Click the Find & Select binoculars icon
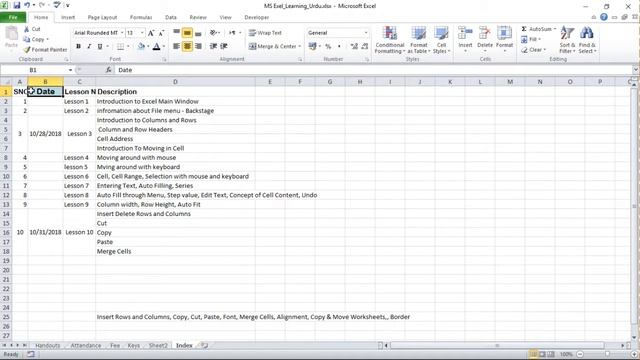 tap(587, 33)
